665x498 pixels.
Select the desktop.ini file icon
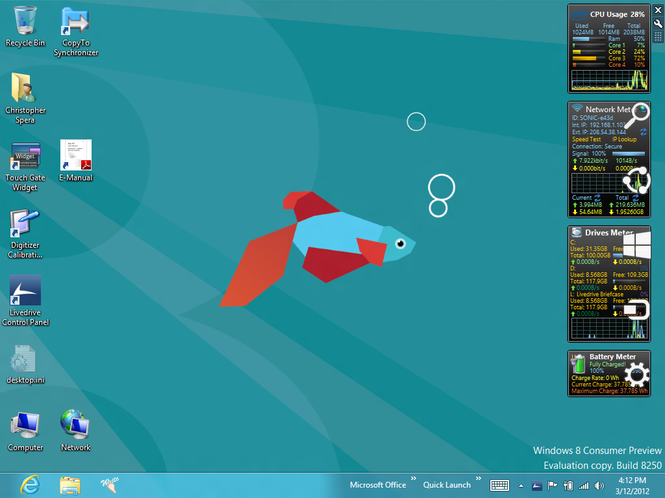point(25,364)
